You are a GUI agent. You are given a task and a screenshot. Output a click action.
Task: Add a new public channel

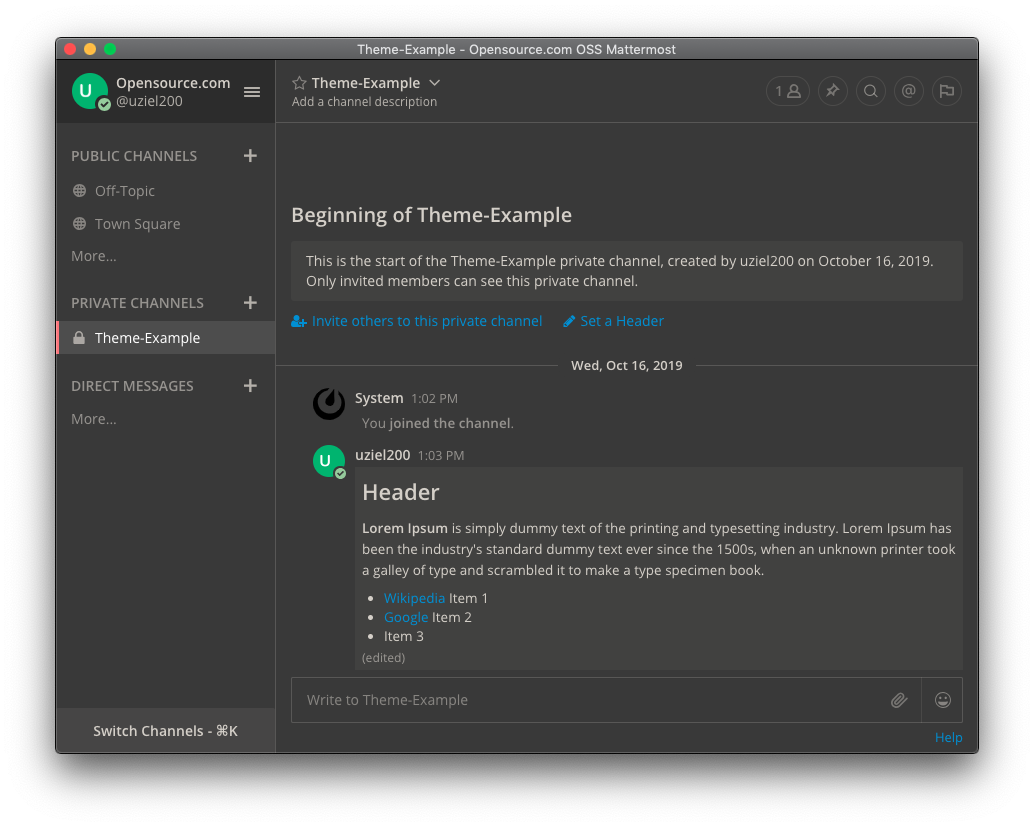[250, 156]
